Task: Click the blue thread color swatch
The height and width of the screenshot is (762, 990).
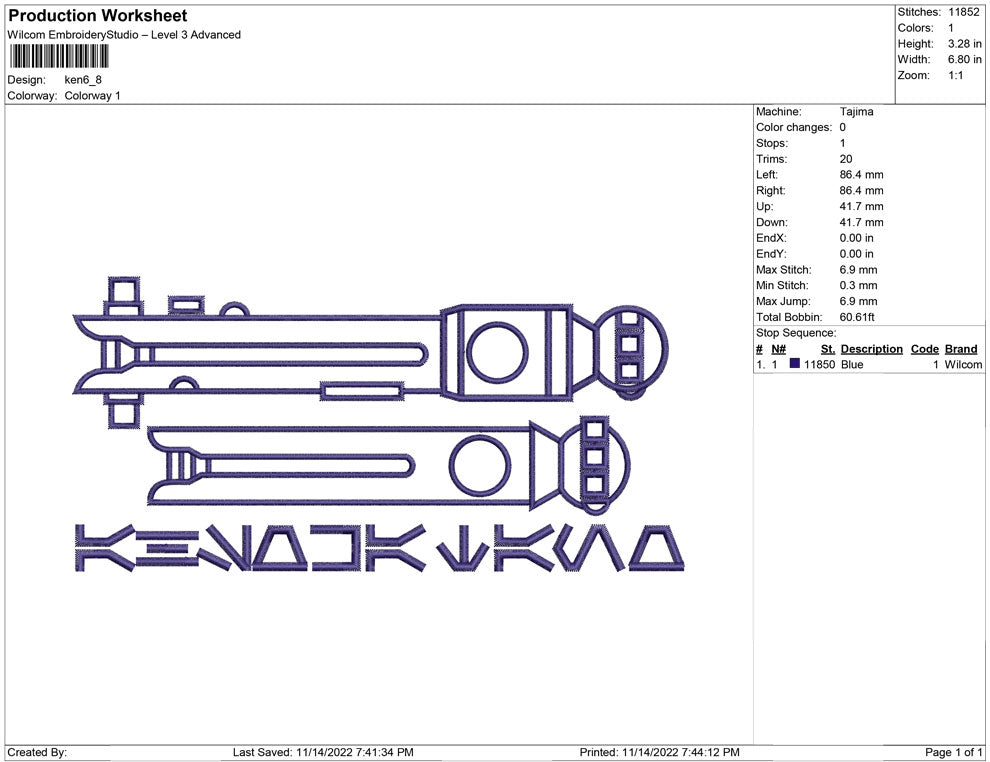Action: click(x=794, y=364)
